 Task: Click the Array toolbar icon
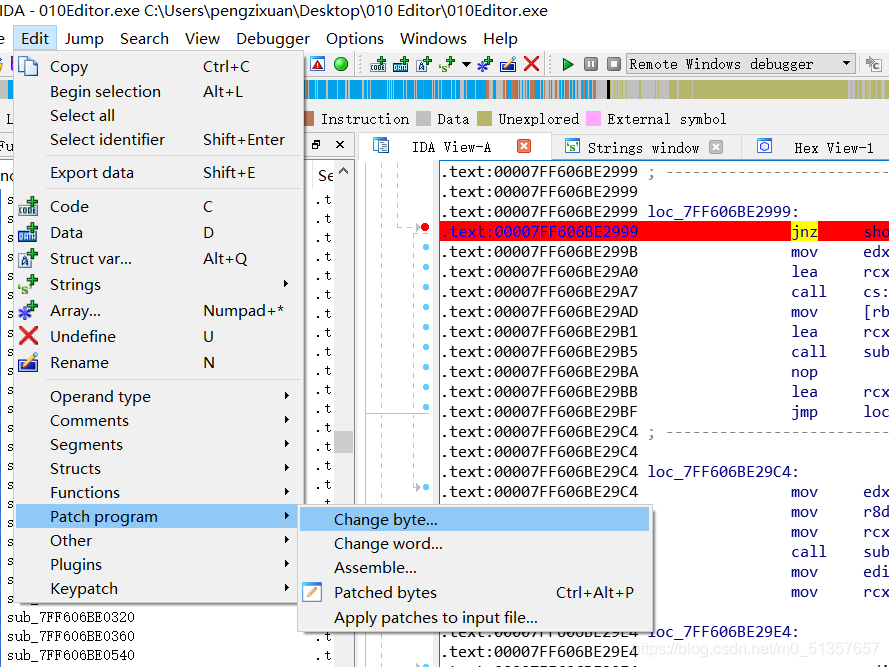coord(485,64)
